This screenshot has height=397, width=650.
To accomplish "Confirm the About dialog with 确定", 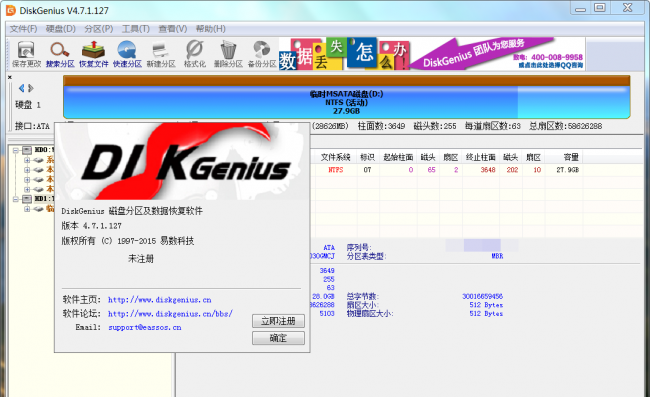I will pos(278,338).
